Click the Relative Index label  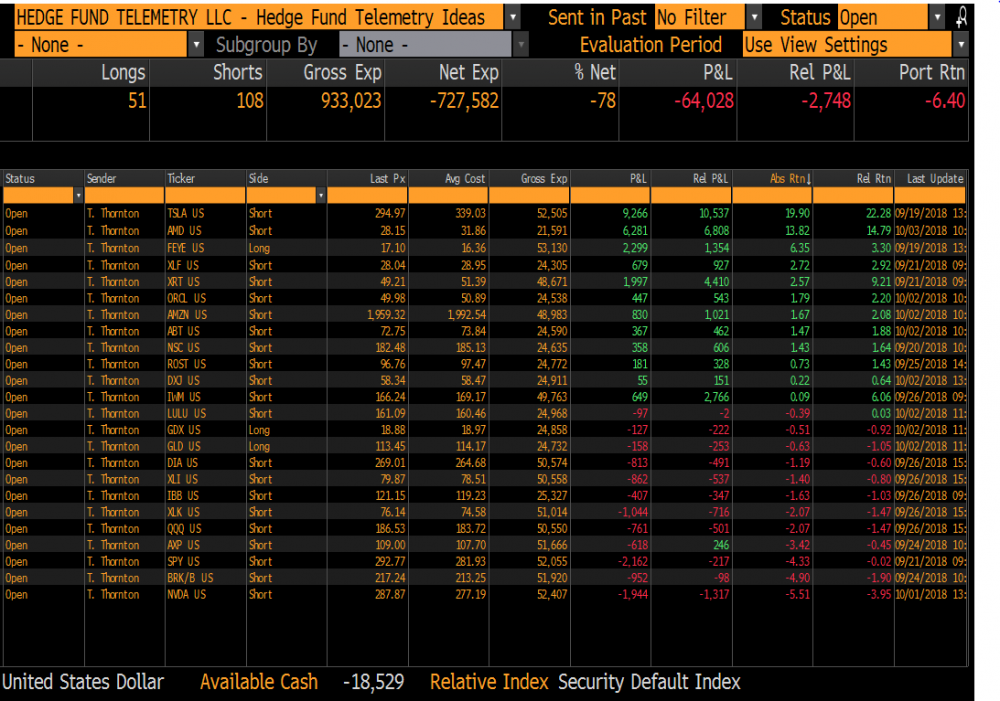tap(489, 682)
